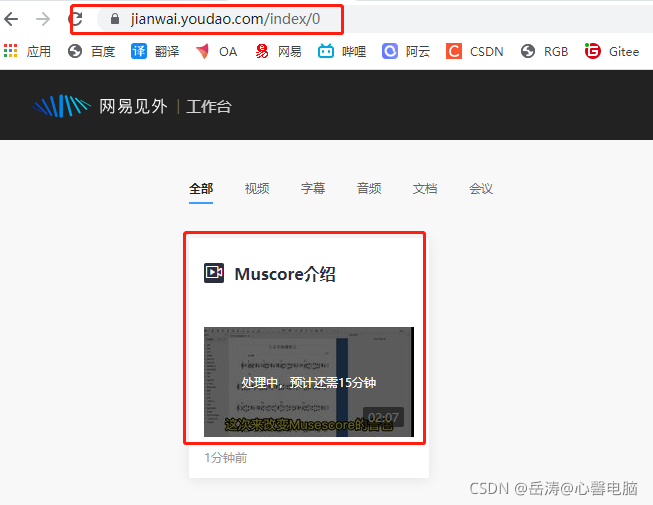Click the 网易见外 logo
Screen dimensions: 653x505
(100, 106)
